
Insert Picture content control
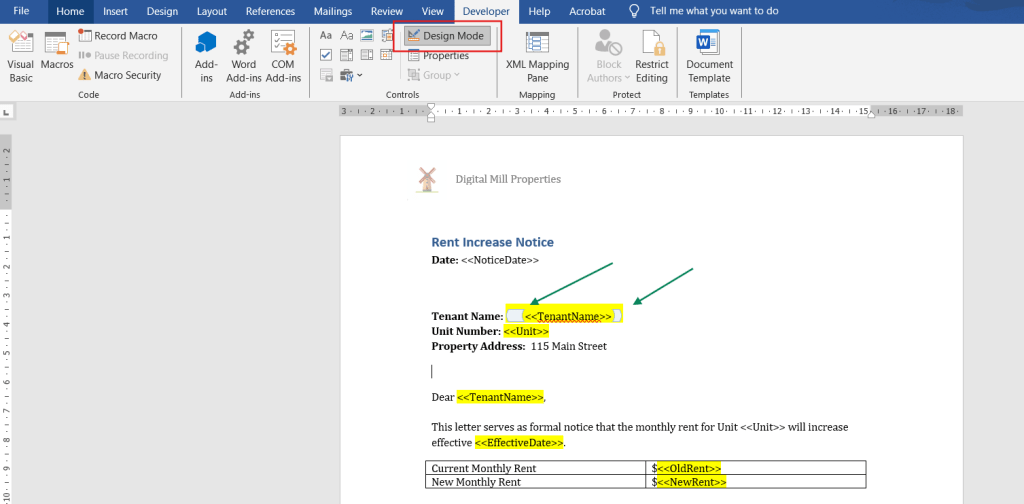pyautogui.click(x=367, y=35)
